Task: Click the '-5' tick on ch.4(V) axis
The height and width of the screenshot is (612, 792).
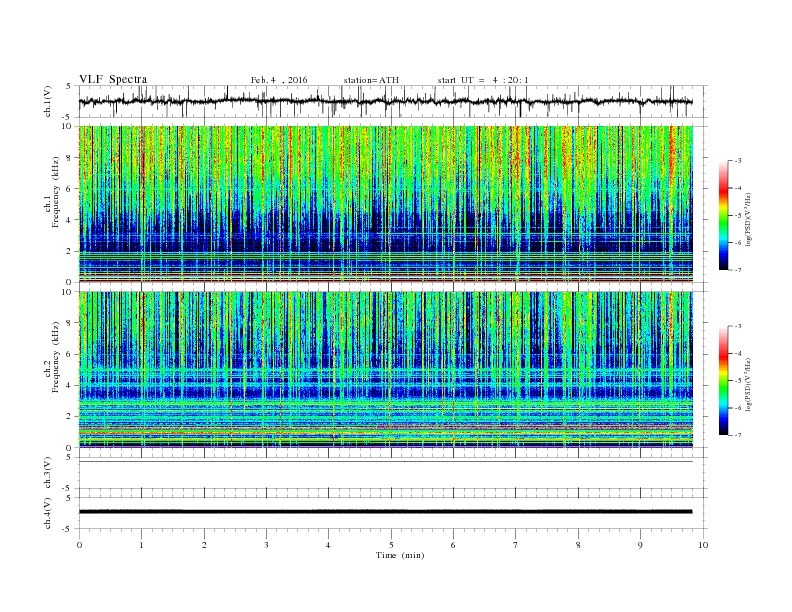Action: pyautogui.click(x=68, y=529)
